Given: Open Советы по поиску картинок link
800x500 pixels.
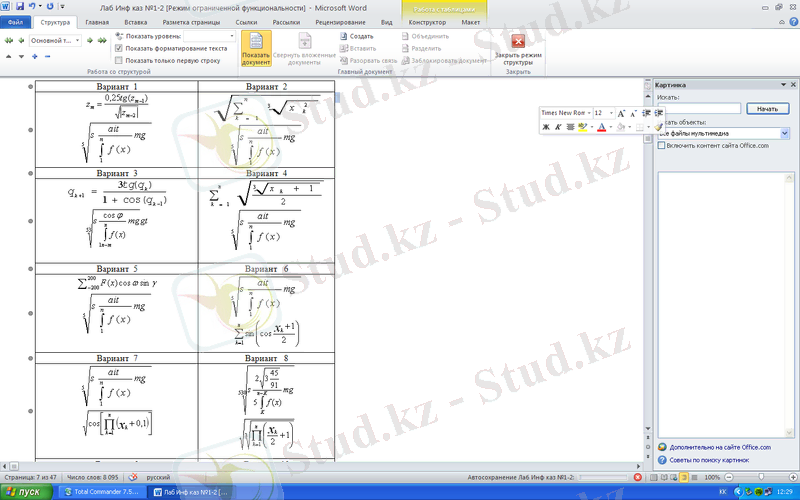Looking at the screenshot, I should coord(709,460).
